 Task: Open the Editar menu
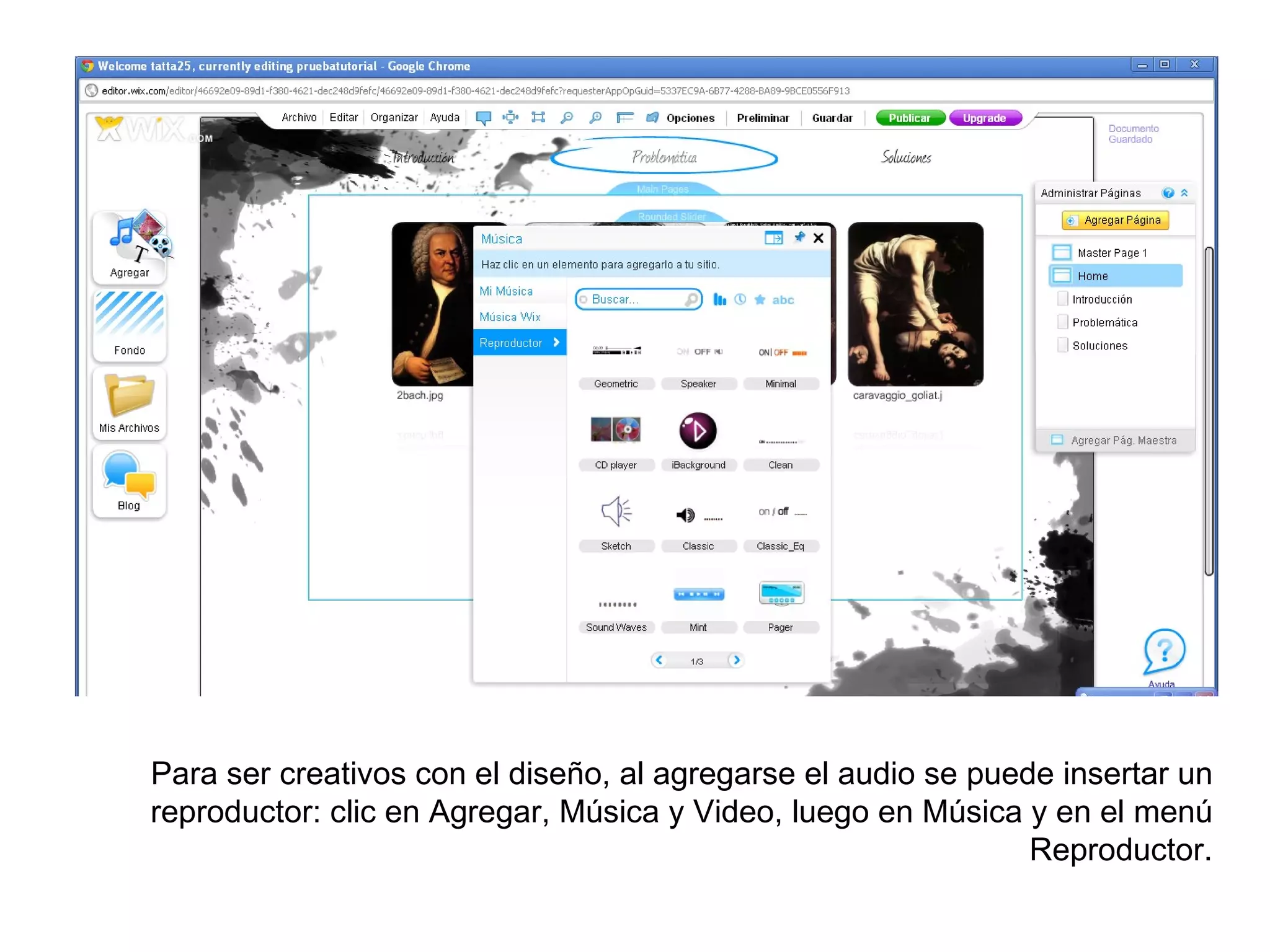tap(344, 118)
